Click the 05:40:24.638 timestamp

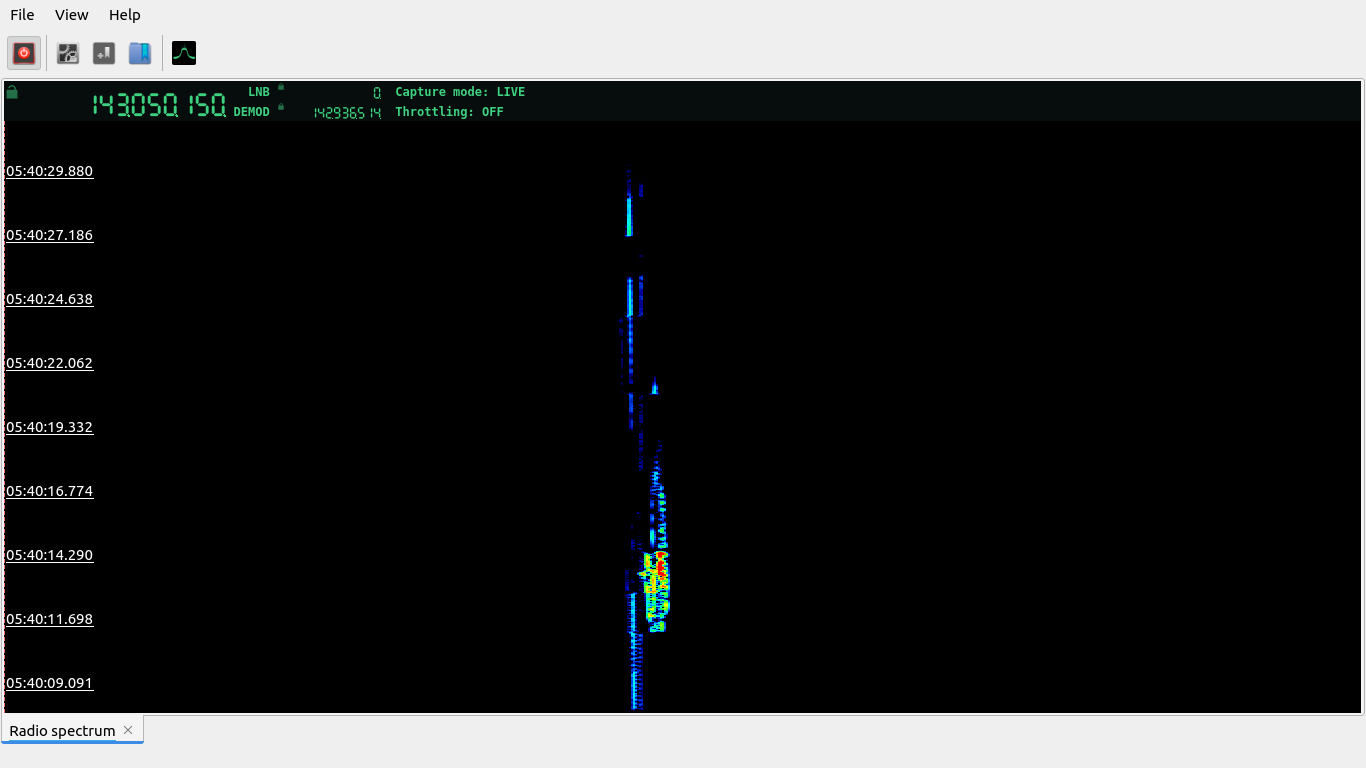[x=50, y=299]
